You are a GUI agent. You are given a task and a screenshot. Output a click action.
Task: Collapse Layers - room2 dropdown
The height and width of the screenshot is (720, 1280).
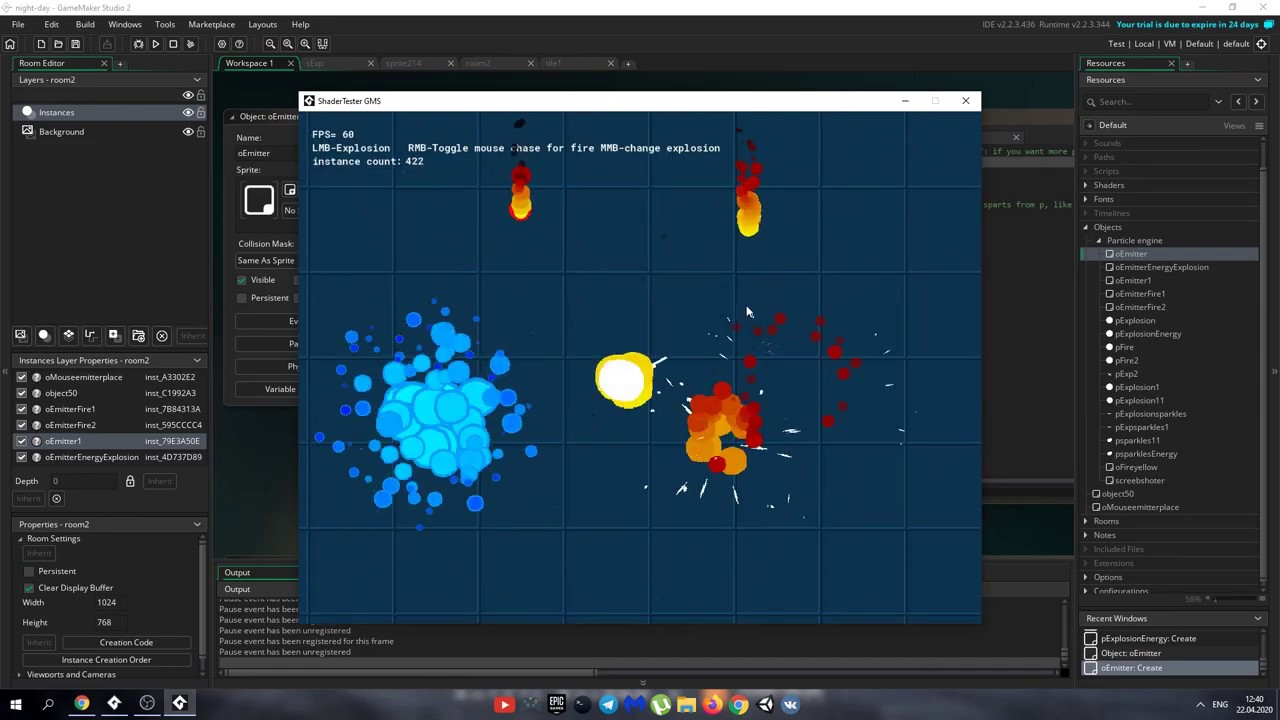point(197,80)
